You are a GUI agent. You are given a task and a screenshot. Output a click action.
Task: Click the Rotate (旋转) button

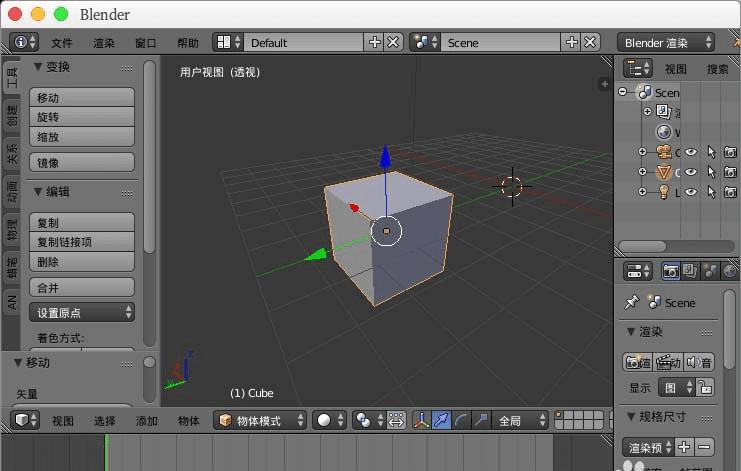point(82,117)
